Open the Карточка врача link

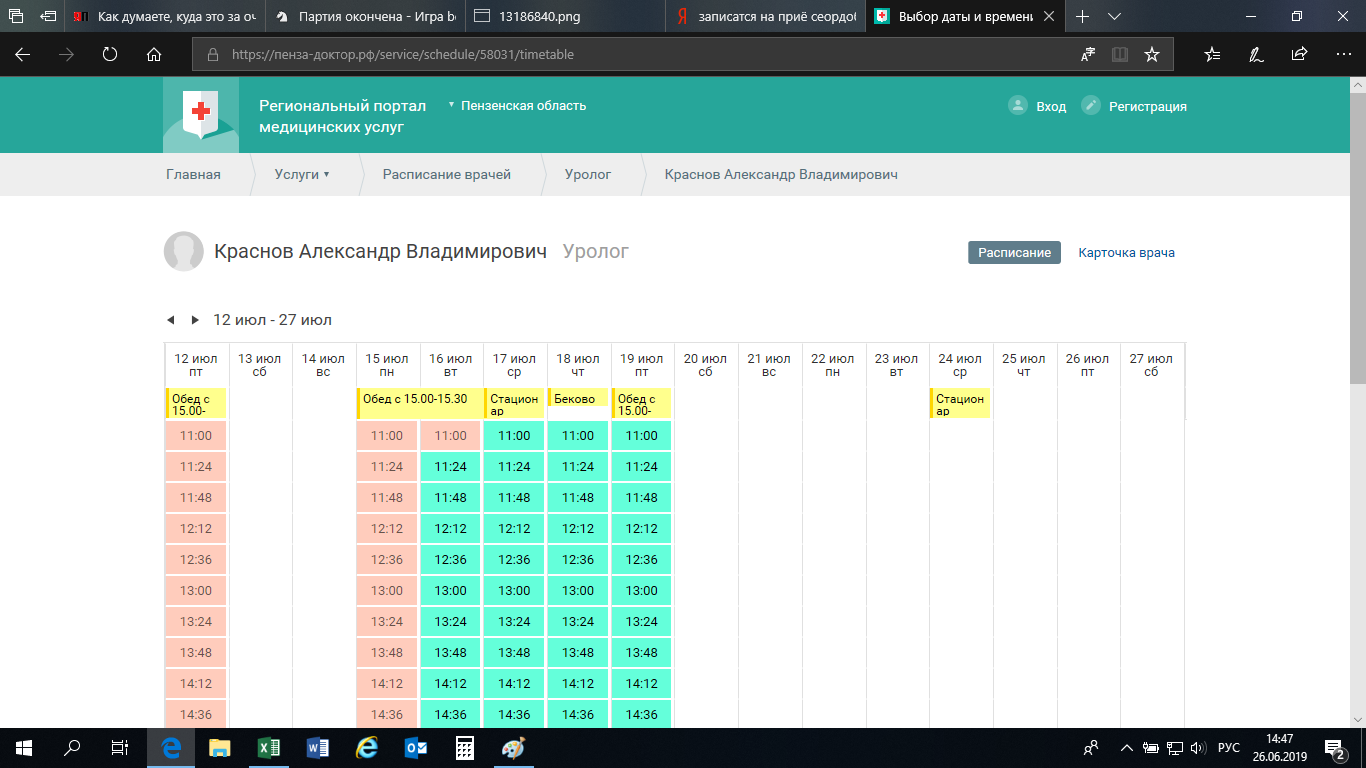(x=1126, y=253)
